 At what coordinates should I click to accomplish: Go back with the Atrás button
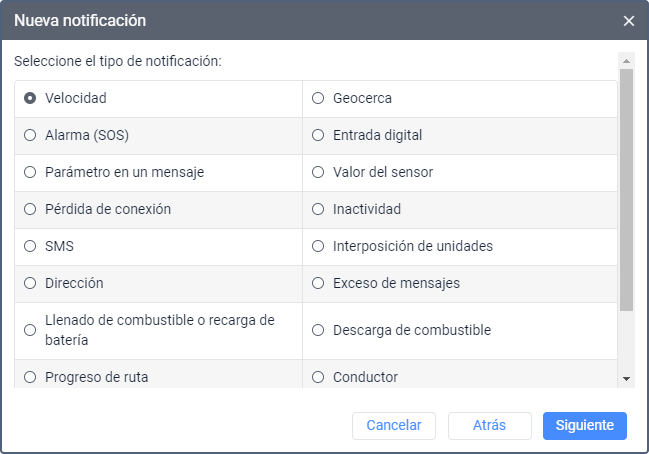[489, 425]
